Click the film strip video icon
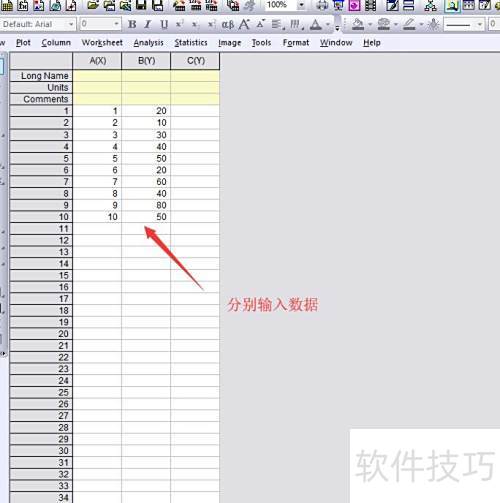This screenshot has width=500, height=503. (x=371, y=5)
